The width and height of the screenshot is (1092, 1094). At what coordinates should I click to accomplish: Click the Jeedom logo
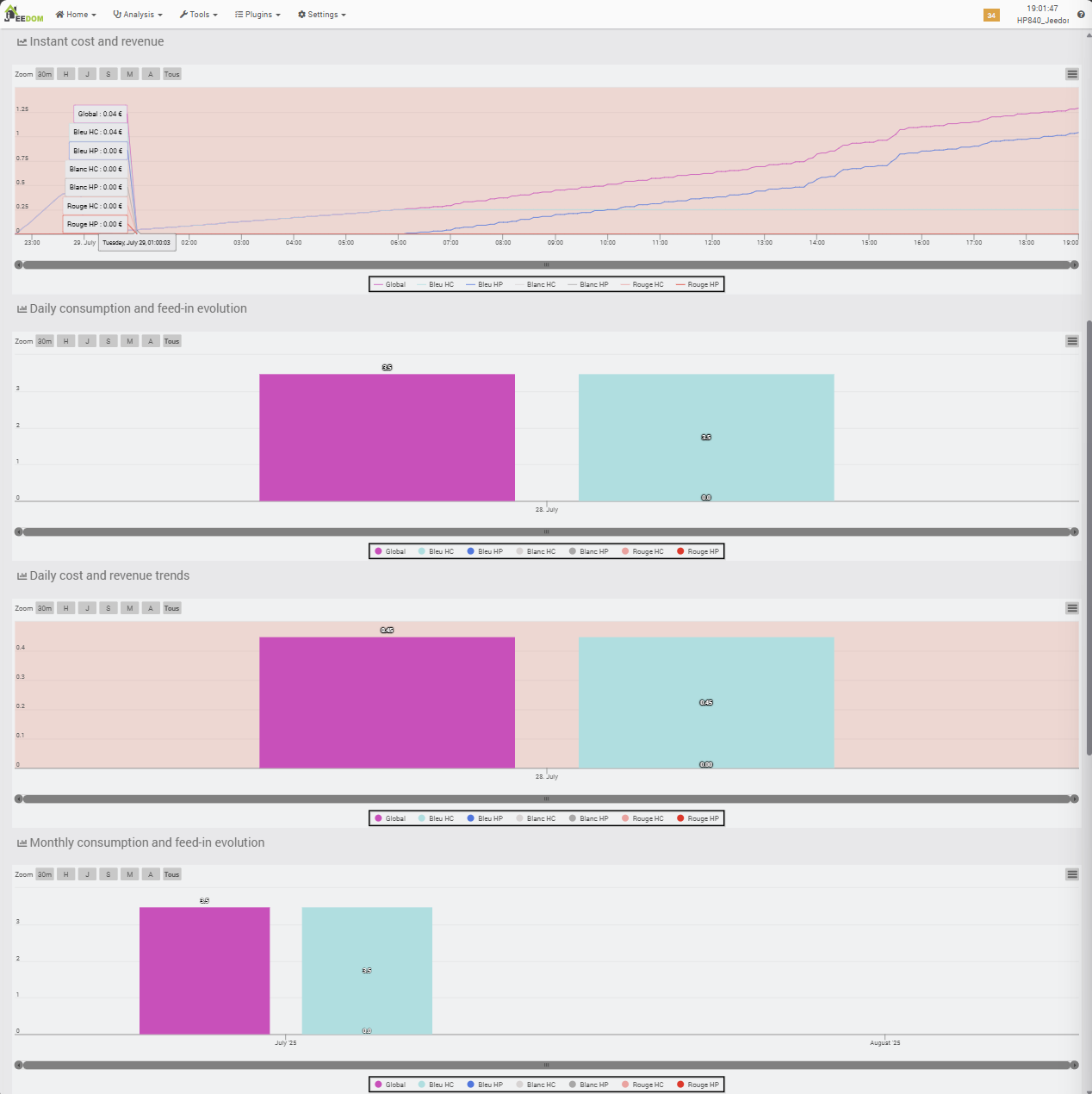[24, 15]
